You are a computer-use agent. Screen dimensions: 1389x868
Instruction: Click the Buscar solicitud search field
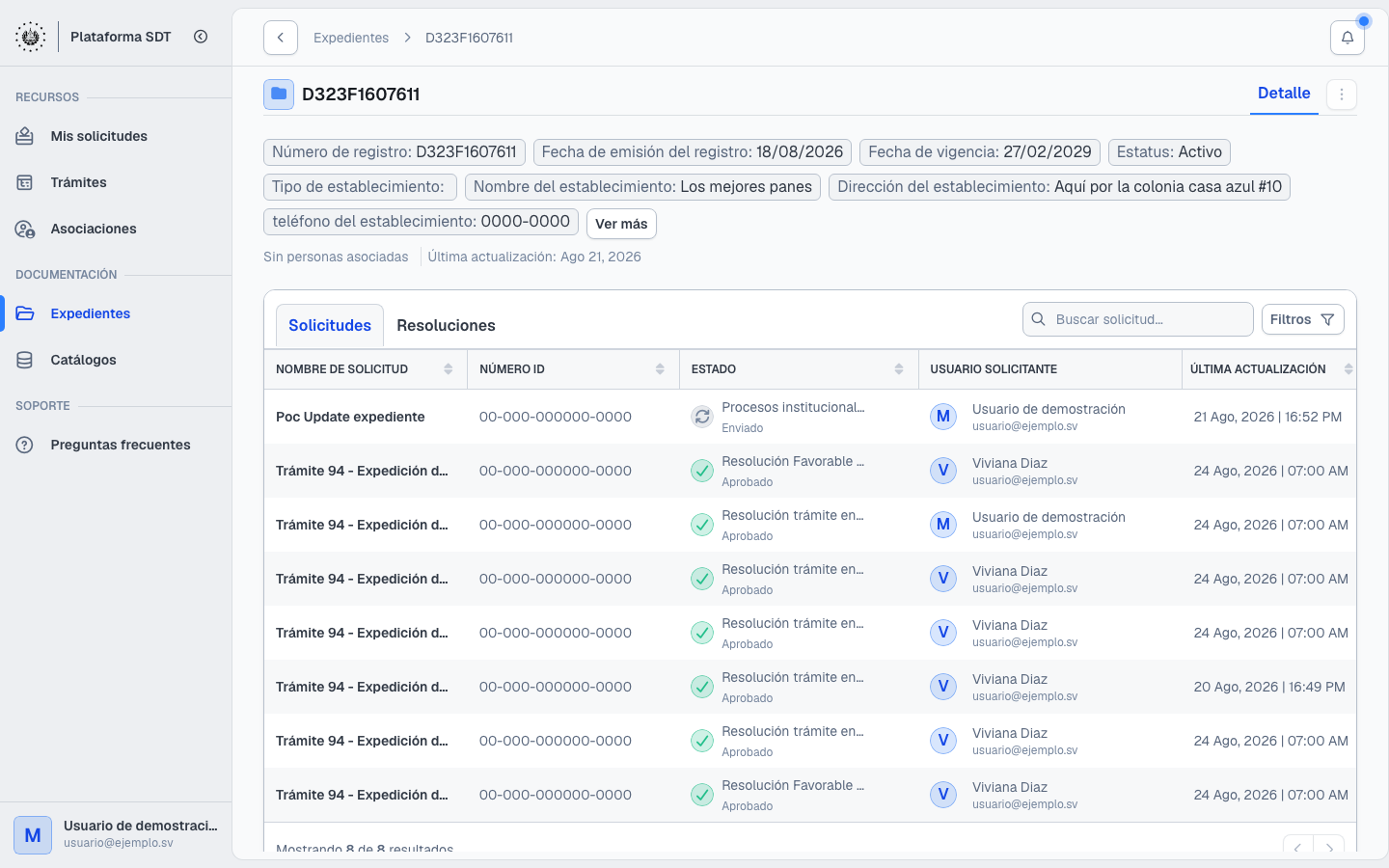pyautogui.click(x=1138, y=319)
